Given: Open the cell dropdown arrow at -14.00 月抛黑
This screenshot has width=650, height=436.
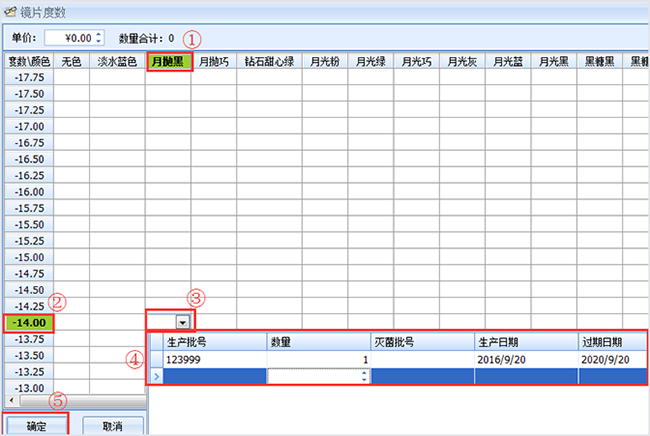Looking at the screenshot, I should pos(182,322).
